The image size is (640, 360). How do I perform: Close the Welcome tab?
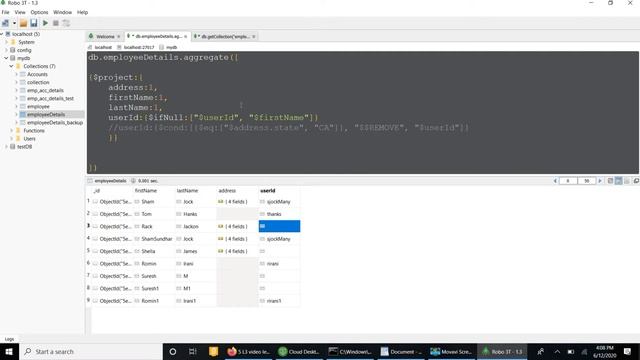pos(119,37)
